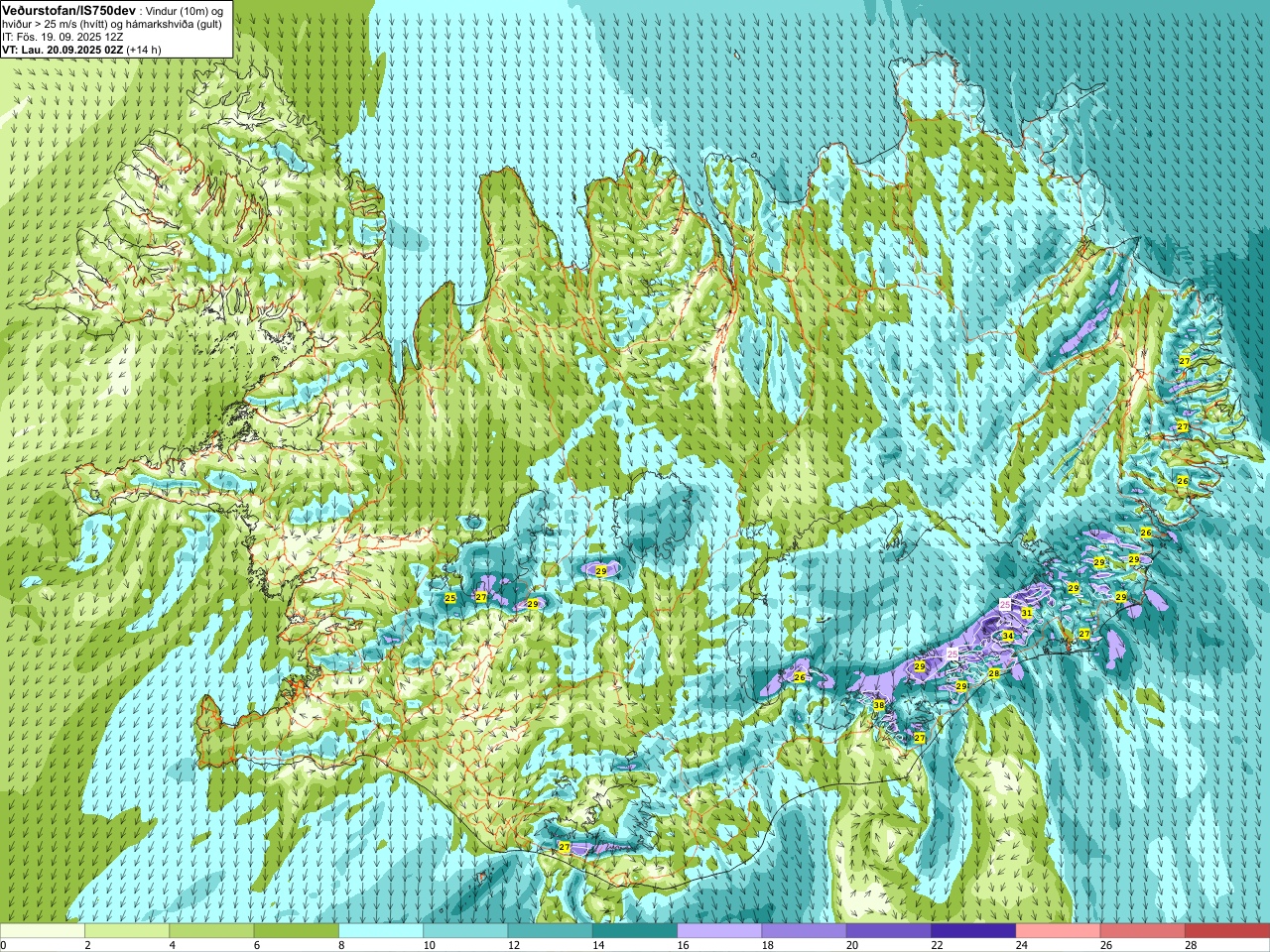This screenshot has width=1270, height=952.
Task: Click the scale tick label 10
Action: point(430,945)
